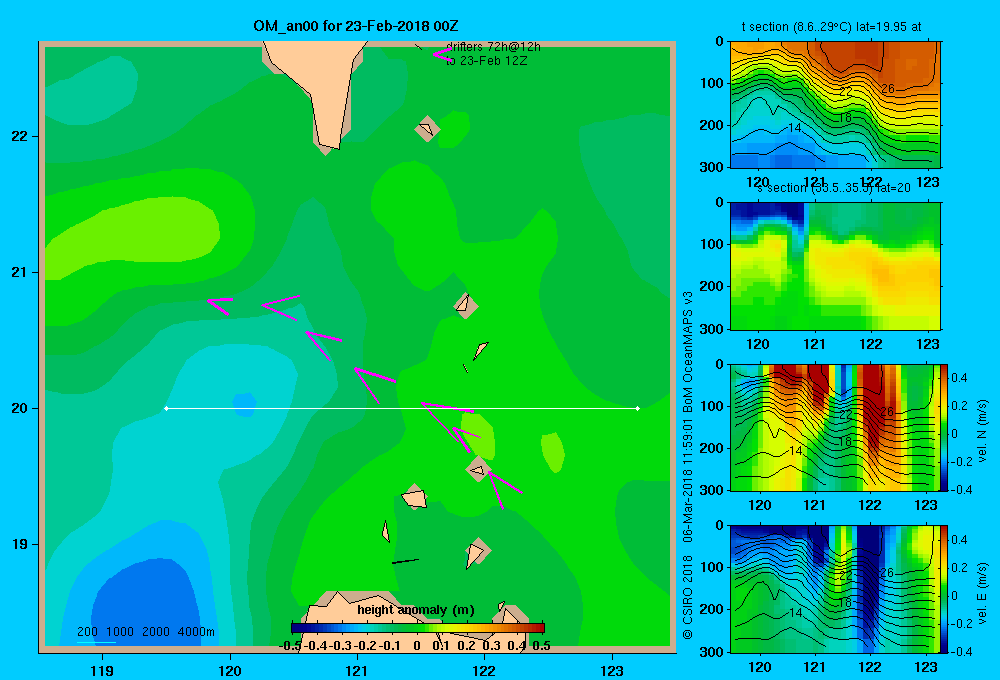Click latitude label '19' on main map axis
1000x680 pixels.
click(19, 544)
